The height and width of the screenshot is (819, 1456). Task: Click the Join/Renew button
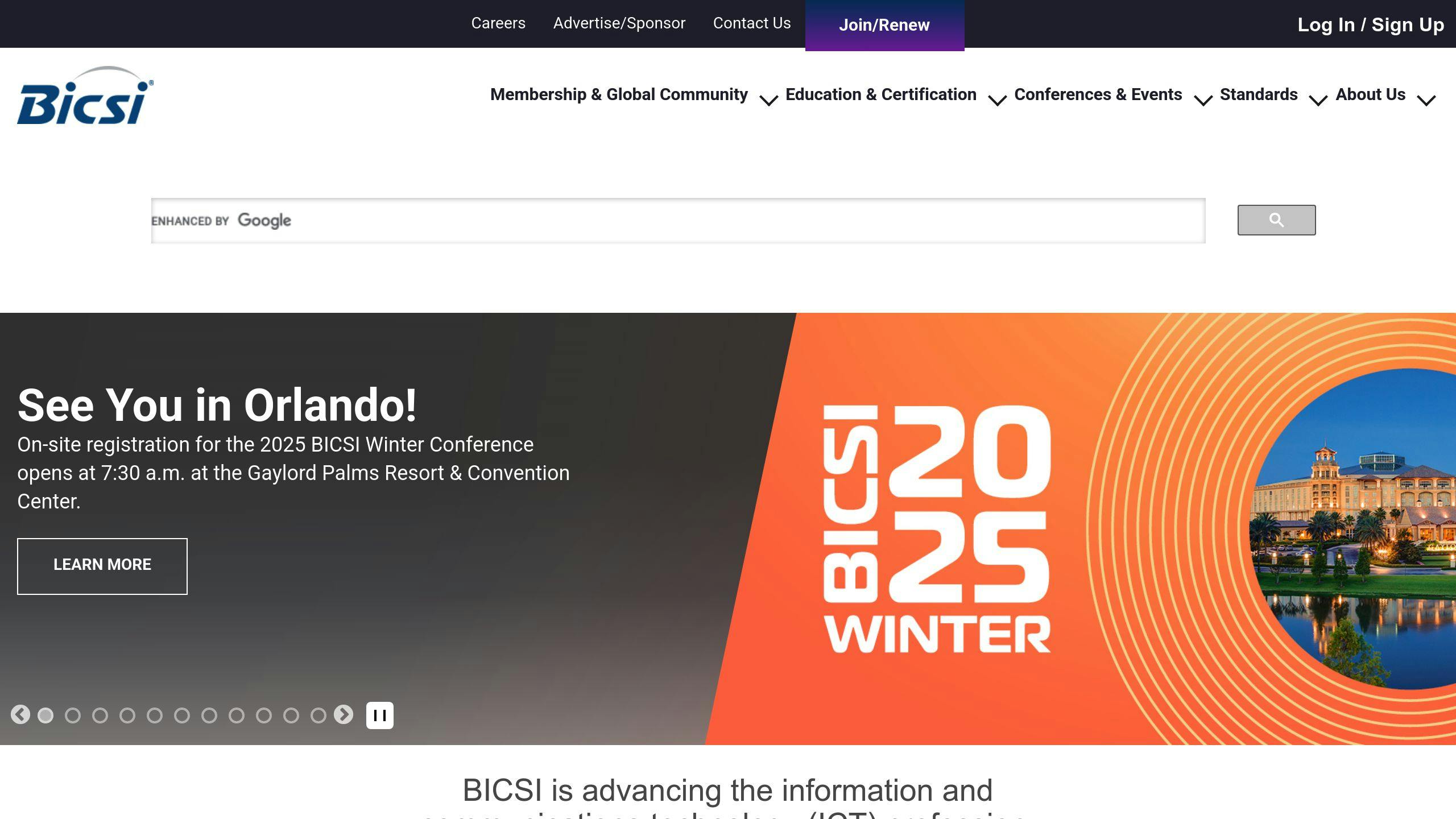[884, 25]
